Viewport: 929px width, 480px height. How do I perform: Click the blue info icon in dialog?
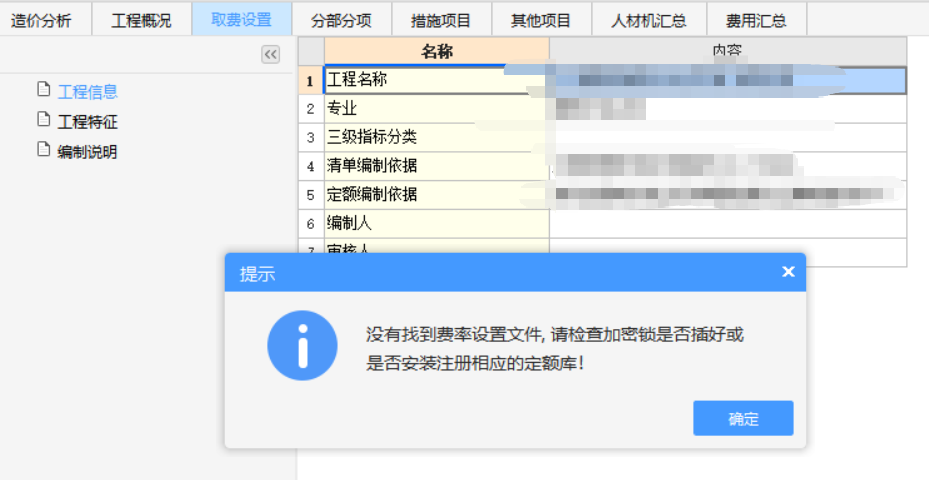coord(302,345)
